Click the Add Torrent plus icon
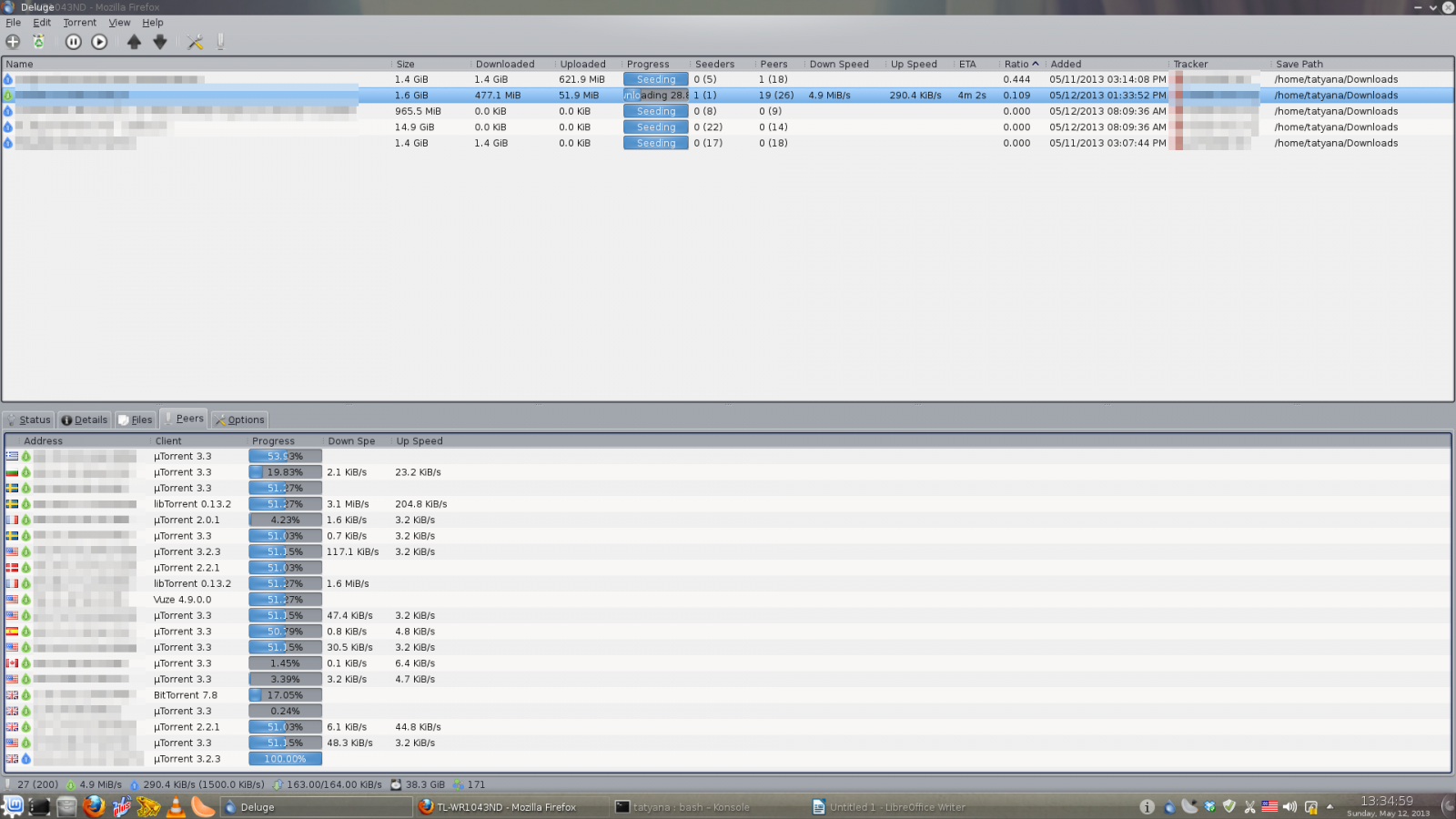The width and height of the screenshot is (1456, 819). coord(13,42)
